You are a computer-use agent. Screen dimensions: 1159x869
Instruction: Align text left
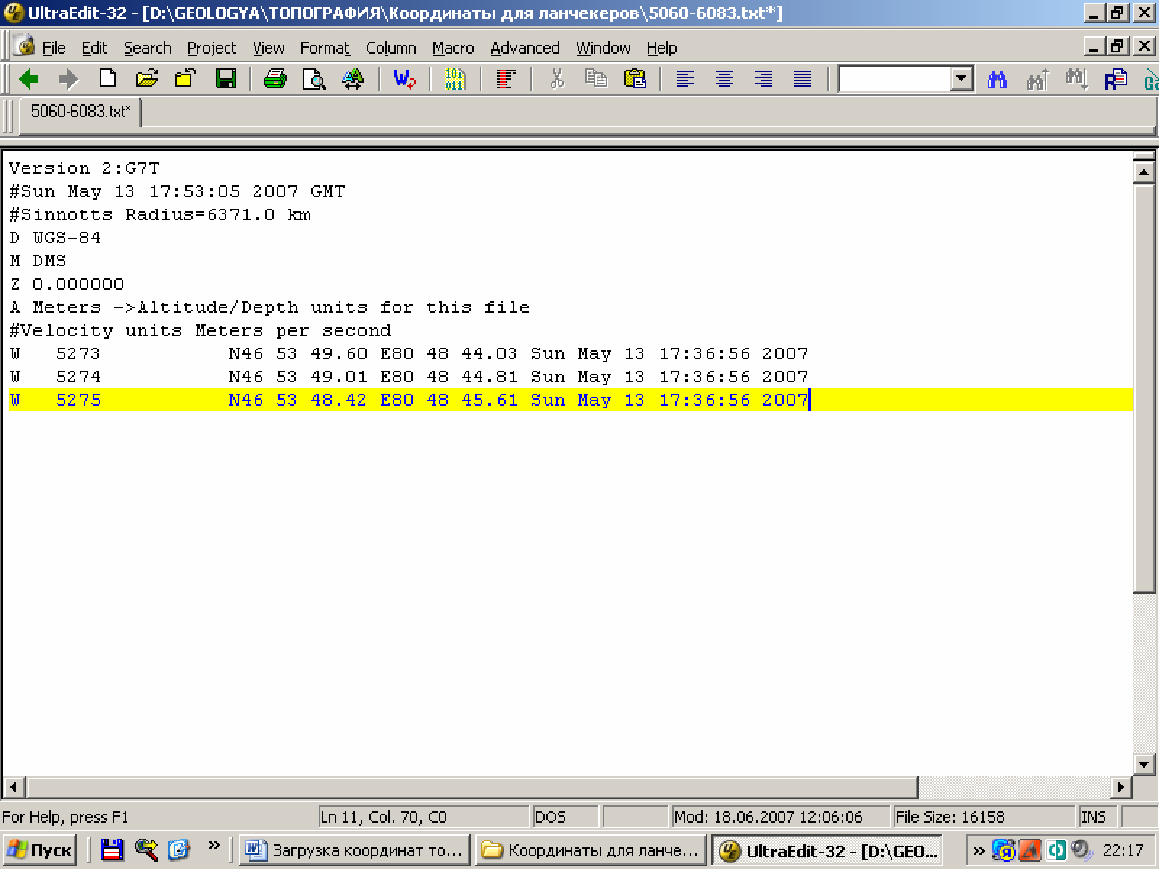pos(685,78)
